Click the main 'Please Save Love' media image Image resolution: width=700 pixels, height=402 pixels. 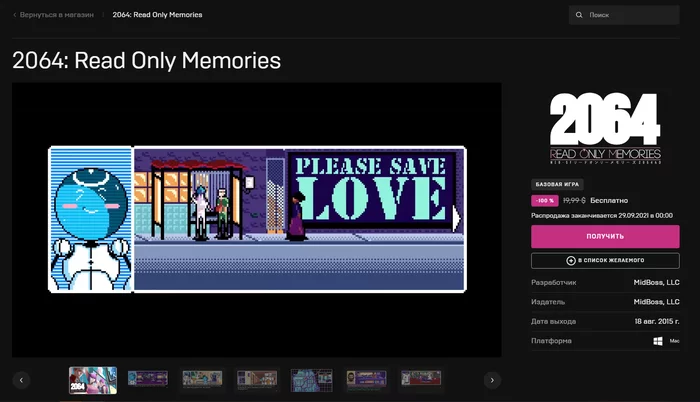[x=257, y=219]
